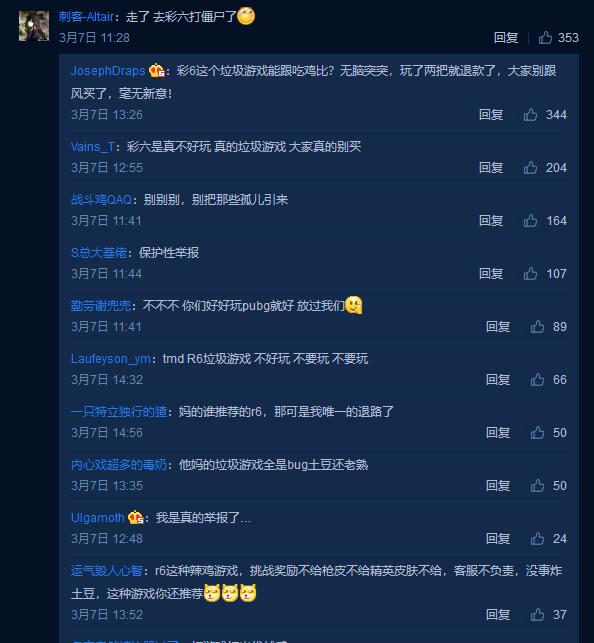594x643 pixels.
Task: Thumbs-up Laufeyson_ym's reply with 66 likes
Action: pyautogui.click(x=537, y=379)
